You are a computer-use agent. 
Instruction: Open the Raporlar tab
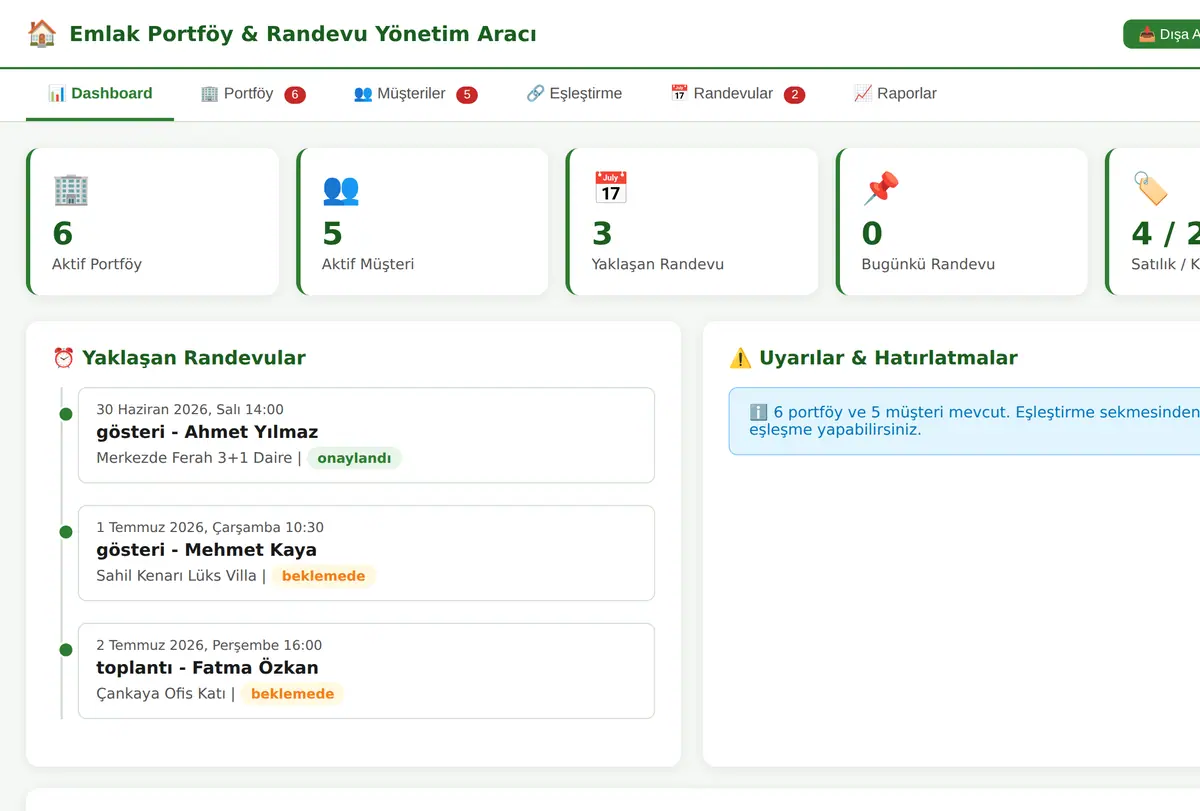coord(895,94)
